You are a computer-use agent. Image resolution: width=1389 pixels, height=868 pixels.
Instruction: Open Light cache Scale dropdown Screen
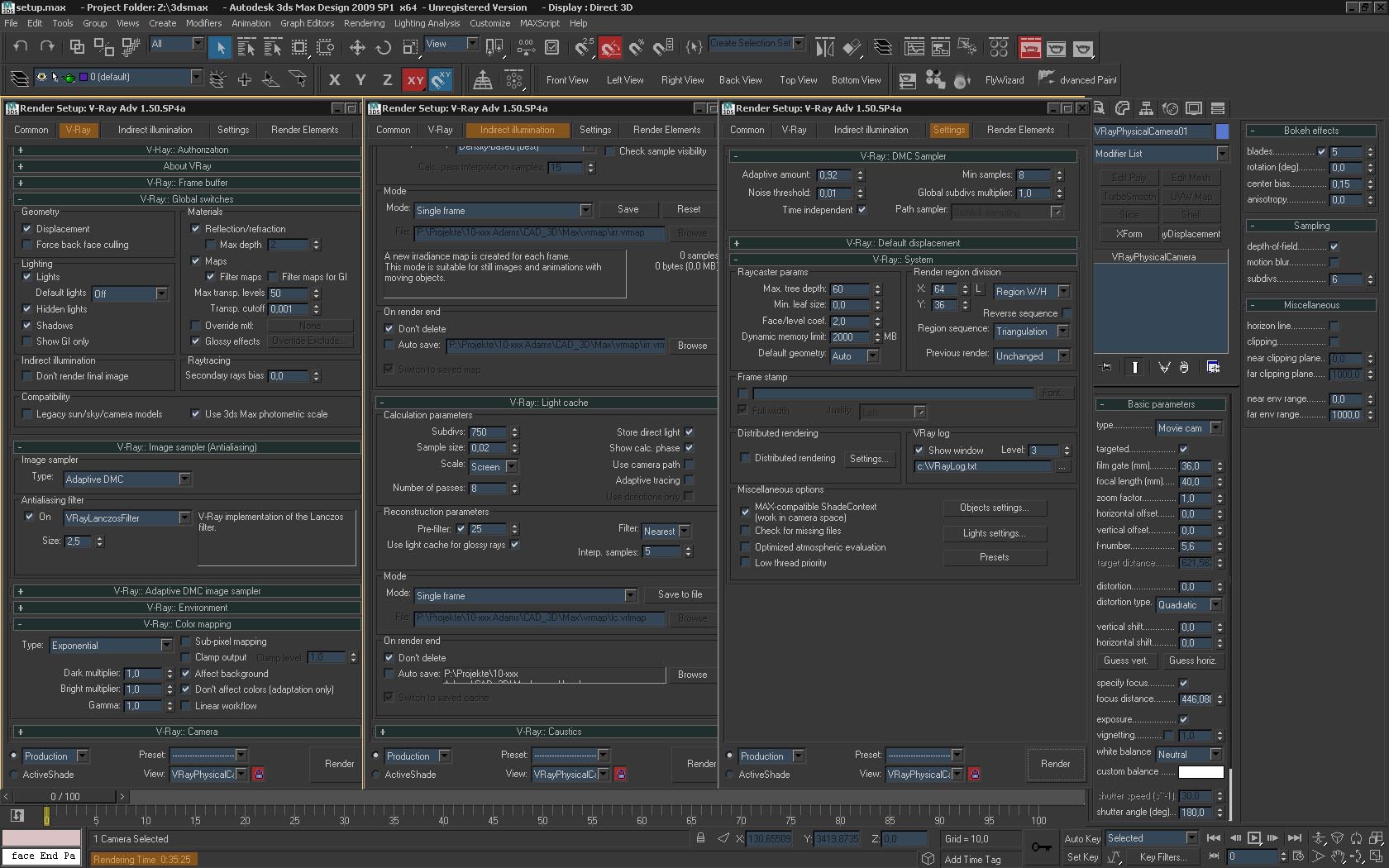[x=494, y=467]
